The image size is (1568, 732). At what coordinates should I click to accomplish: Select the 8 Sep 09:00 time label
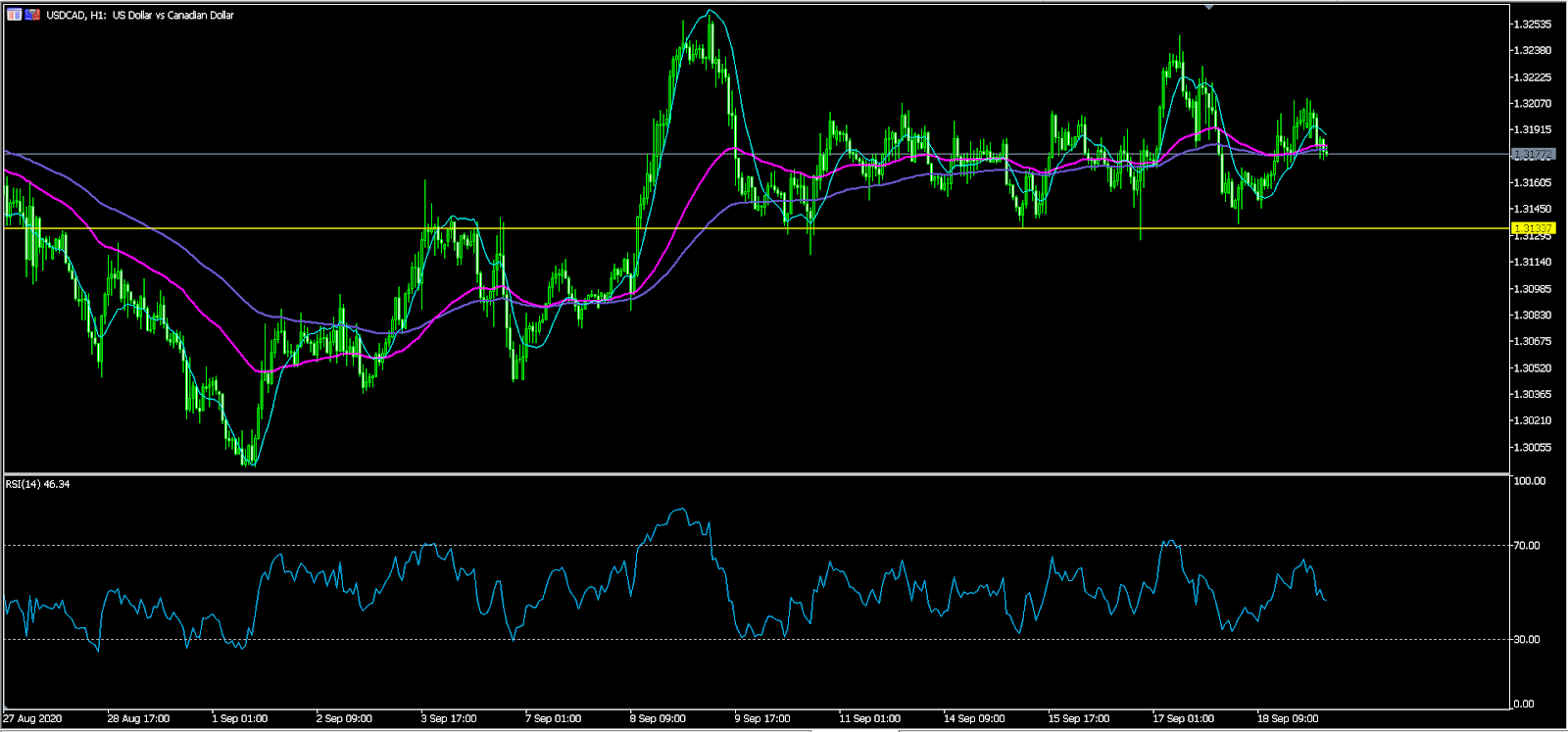coord(658,718)
